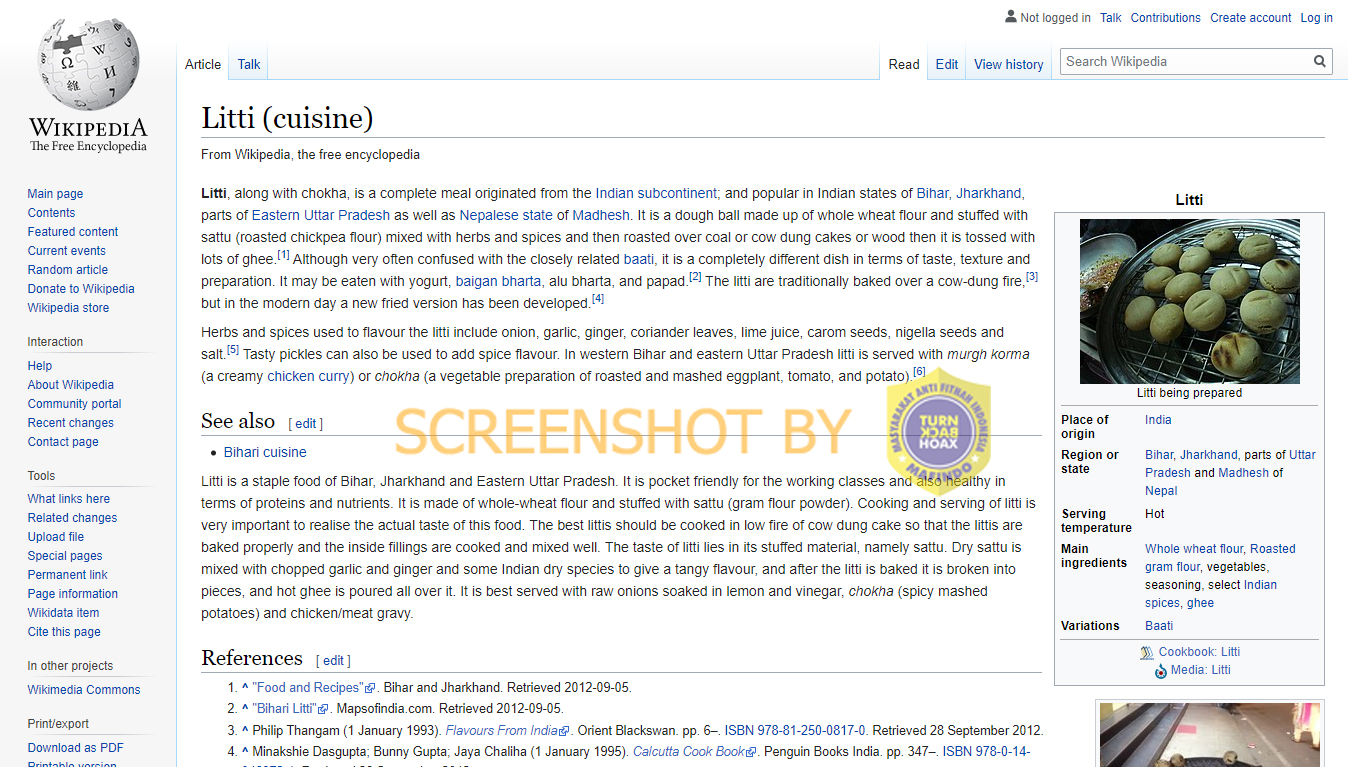This screenshot has height=767, width=1348.
Task: Follow the Eastern Uttar Pradesh link
Action: pyautogui.click(x=321, y=216)
